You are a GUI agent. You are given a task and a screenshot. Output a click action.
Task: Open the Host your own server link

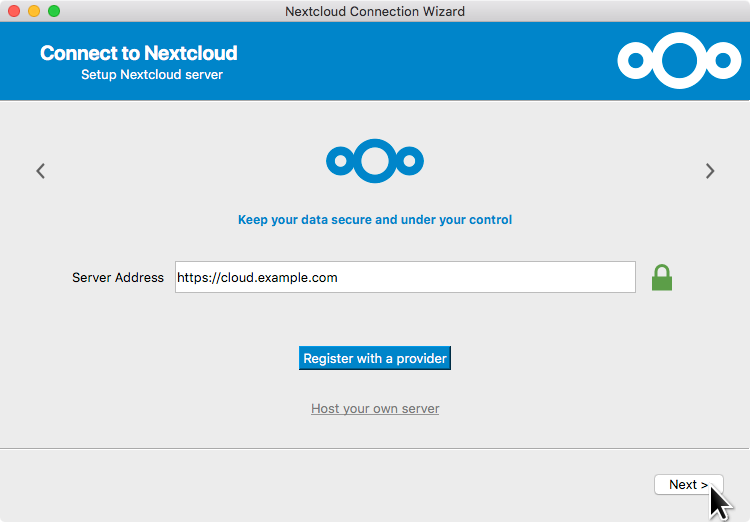pyautogui.click(x=375, y=409)
